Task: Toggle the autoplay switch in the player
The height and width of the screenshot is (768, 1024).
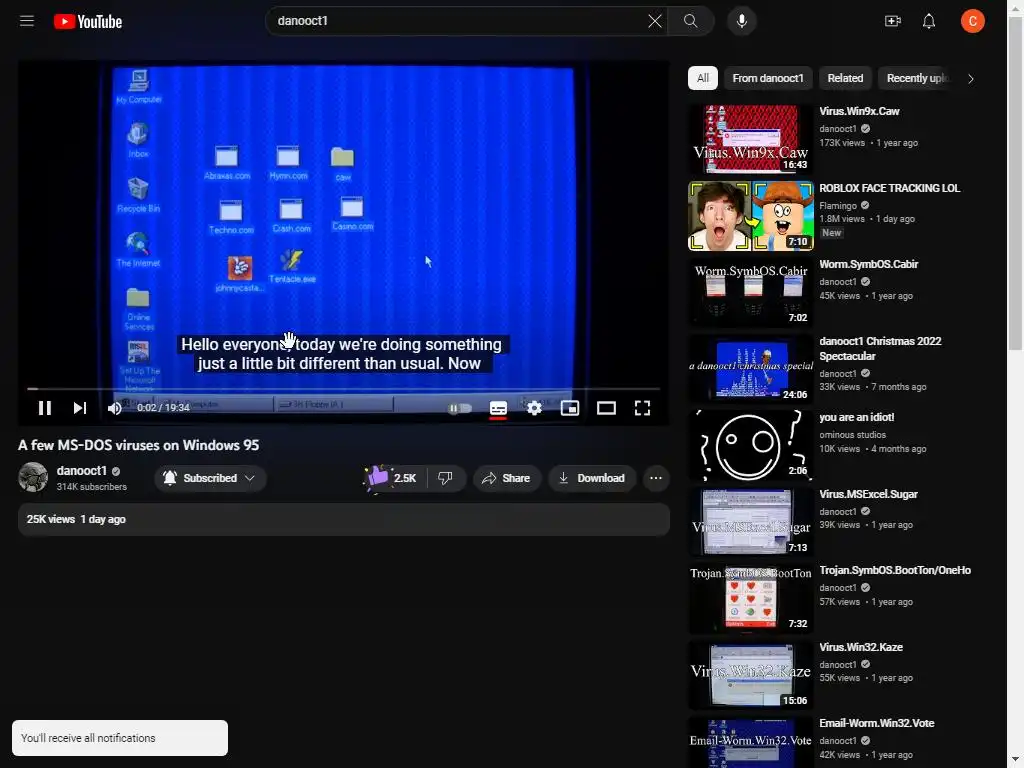Action: pos(460,408)
